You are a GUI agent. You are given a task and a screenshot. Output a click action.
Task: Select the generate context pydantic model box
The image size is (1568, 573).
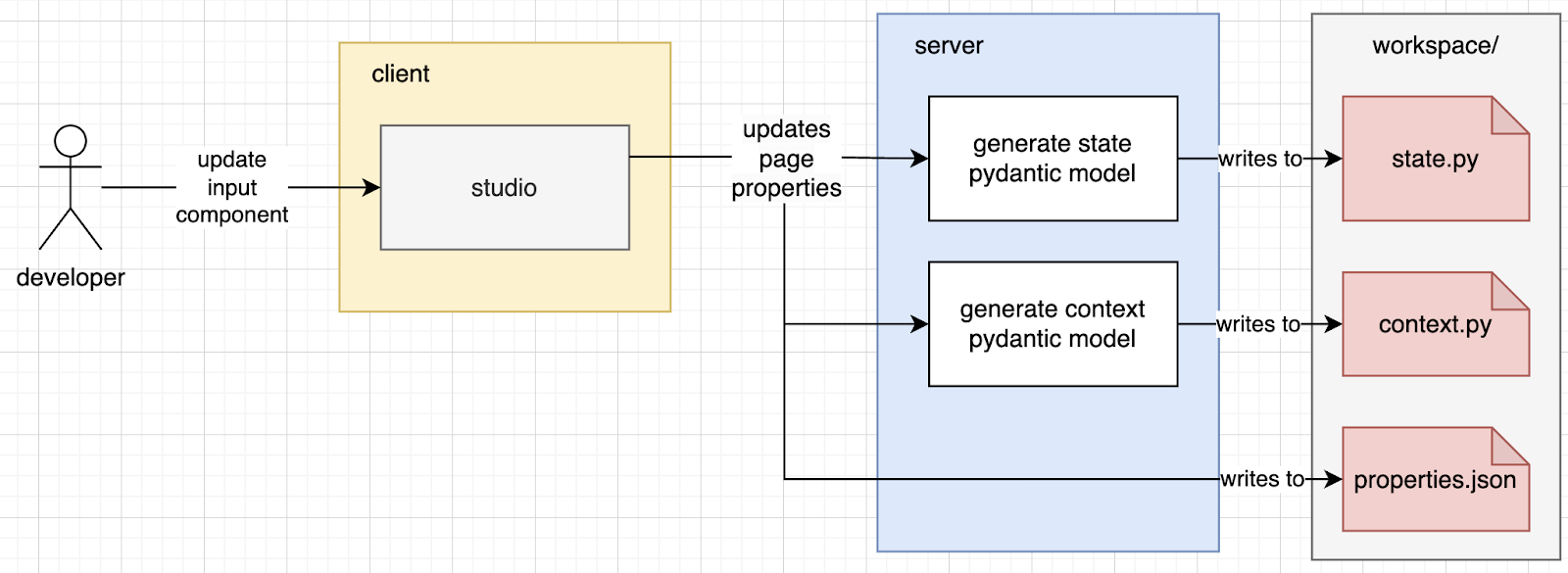pos(1053,324)
